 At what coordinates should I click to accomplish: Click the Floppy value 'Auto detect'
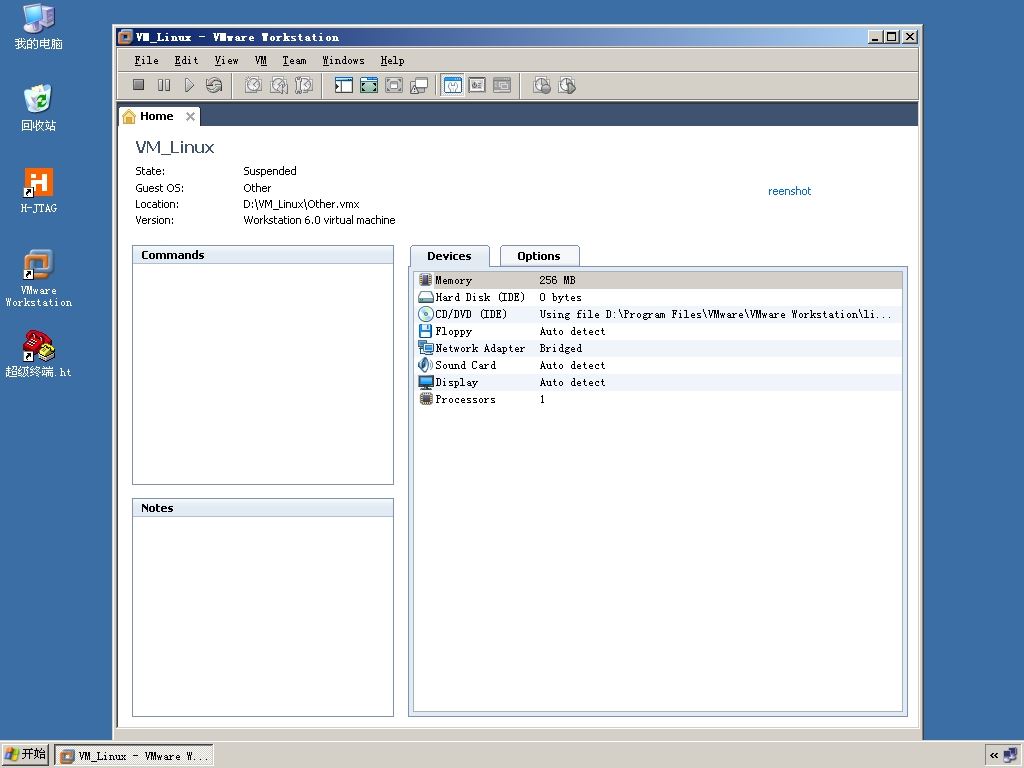point(572,331)
